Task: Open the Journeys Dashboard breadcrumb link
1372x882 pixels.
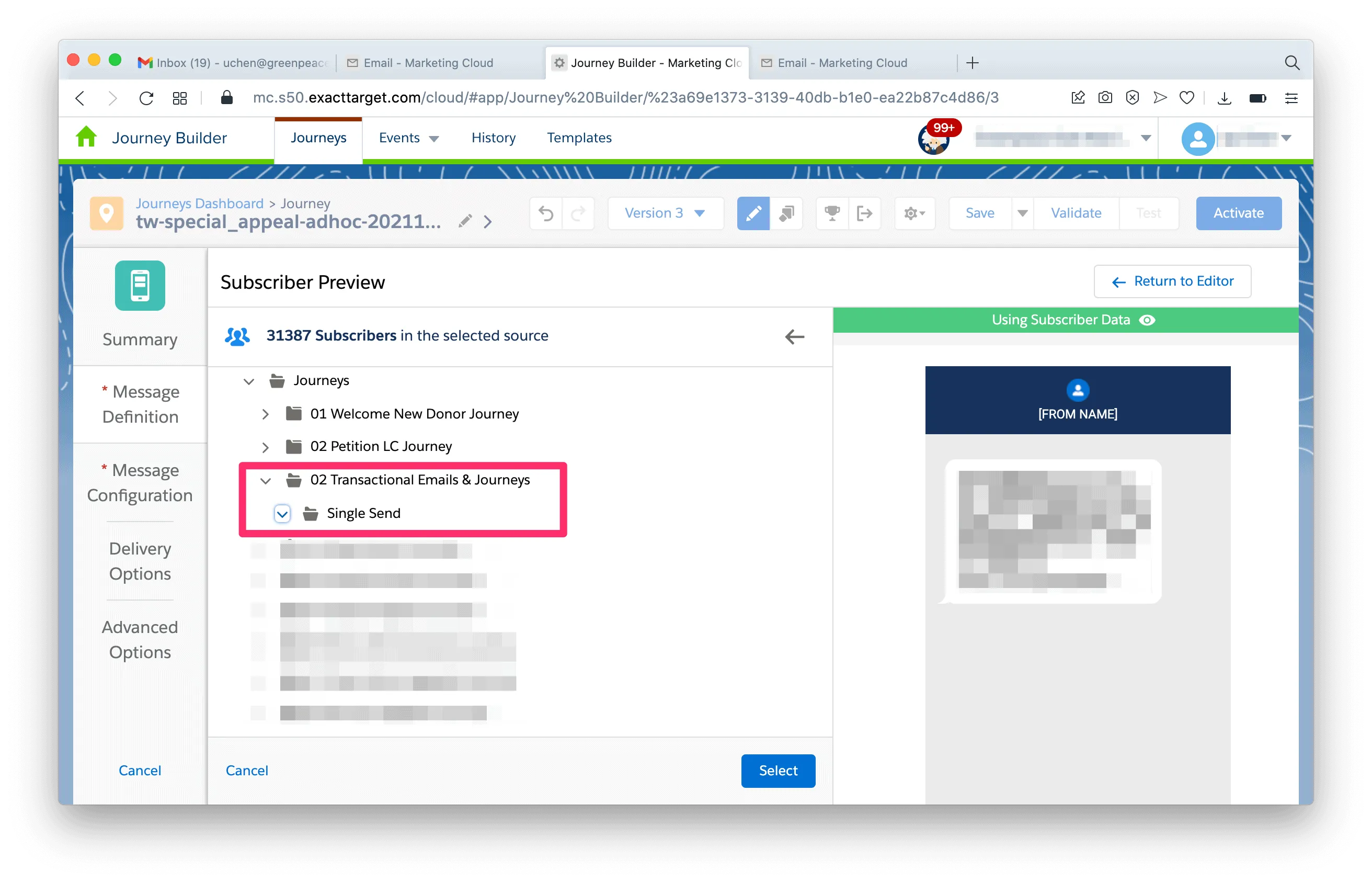Action: [199, 203]
